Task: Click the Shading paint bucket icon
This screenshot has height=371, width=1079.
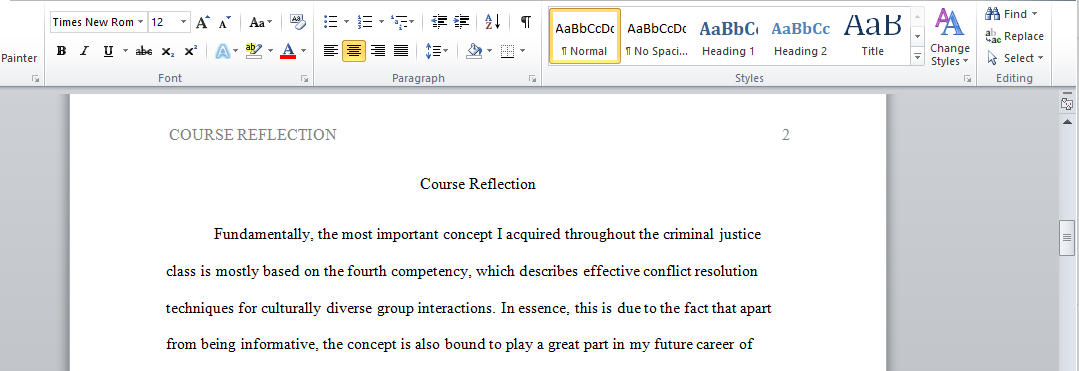Action: pos(473,51)
